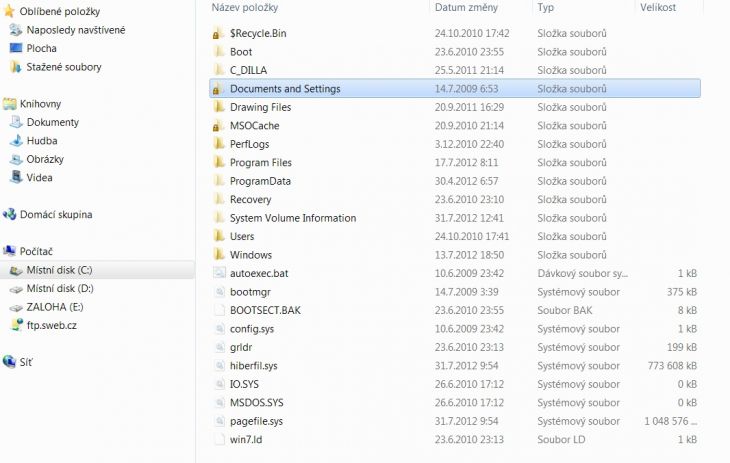This screenshot has height=463, width=730.
Task: Select the PerfLogs folder name
Action: click(x=249, y=144)
